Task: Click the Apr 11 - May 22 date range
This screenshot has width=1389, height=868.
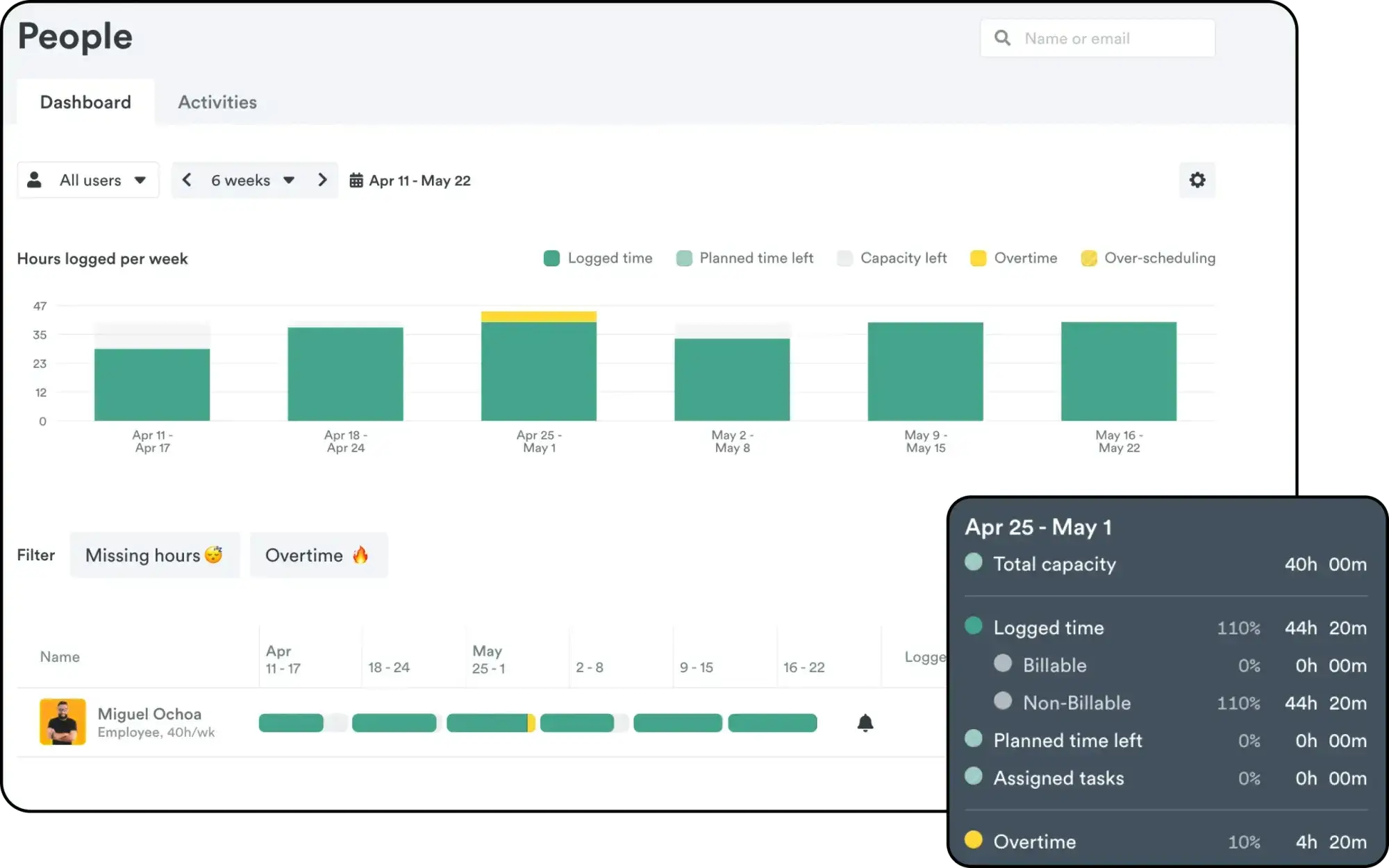Action: pos(419,181)
